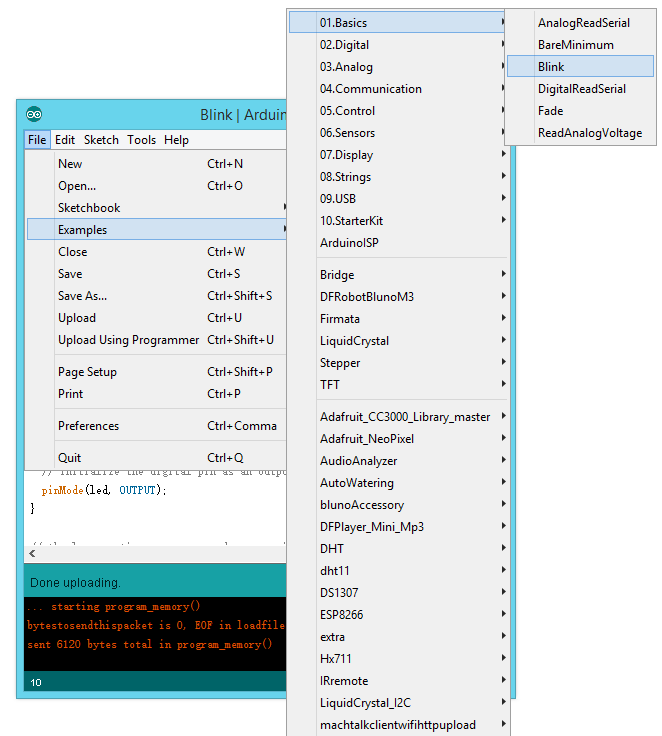Select Save As... menu entry
662x736 pixels.
[x=156, y=296]
